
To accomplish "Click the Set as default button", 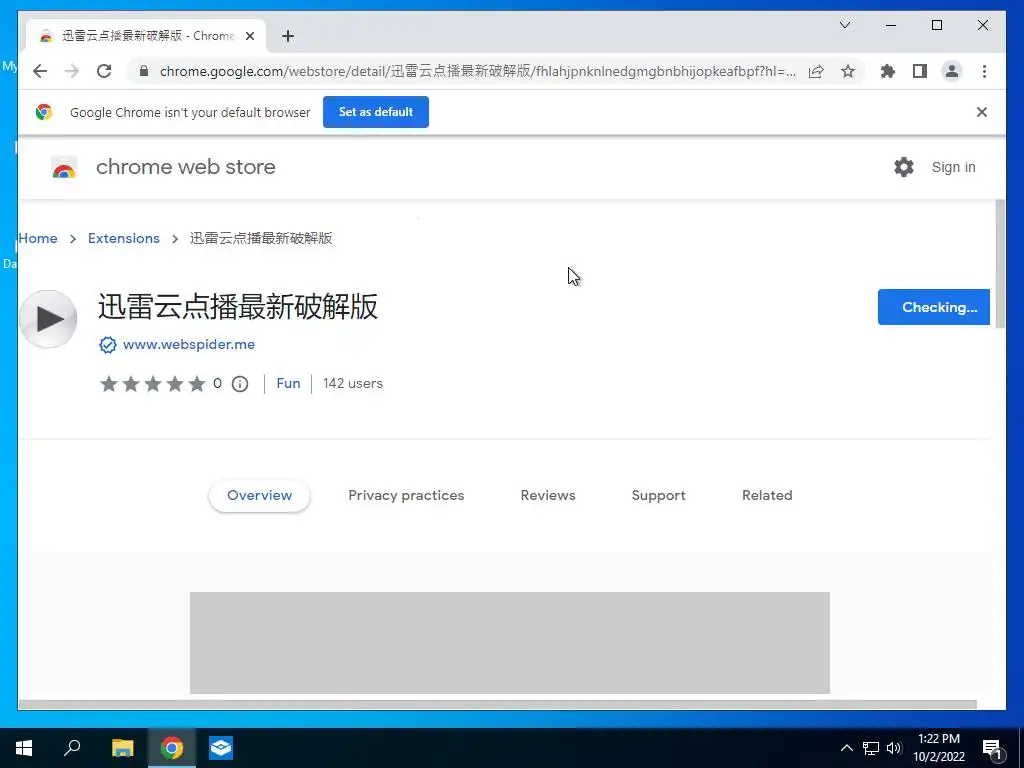I will coord(376,112).
